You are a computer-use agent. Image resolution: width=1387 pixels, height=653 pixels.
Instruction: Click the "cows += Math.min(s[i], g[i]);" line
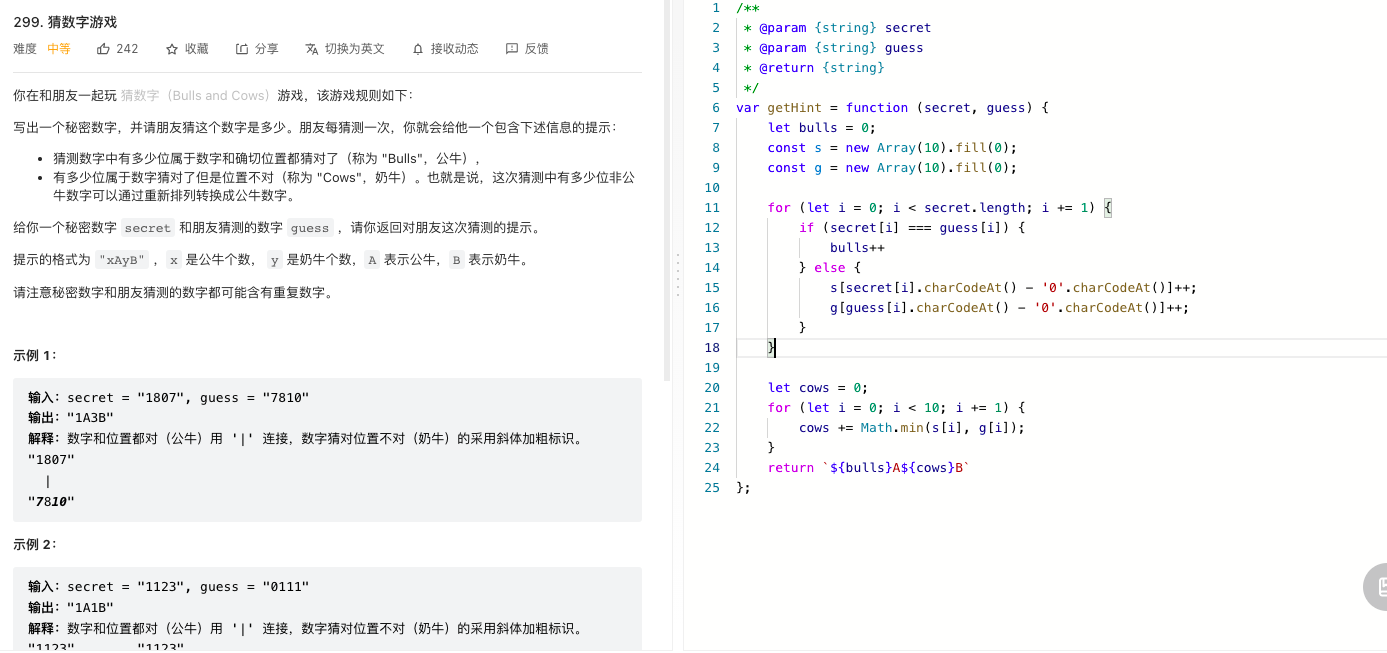[912, 428]
